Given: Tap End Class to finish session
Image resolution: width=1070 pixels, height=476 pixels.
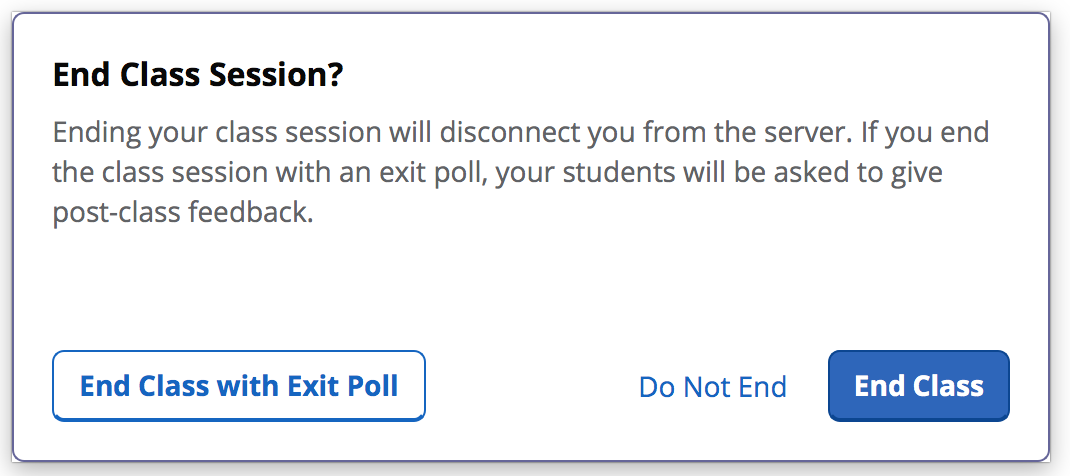Looking at the screenshot, I should (x=918, y=386).
